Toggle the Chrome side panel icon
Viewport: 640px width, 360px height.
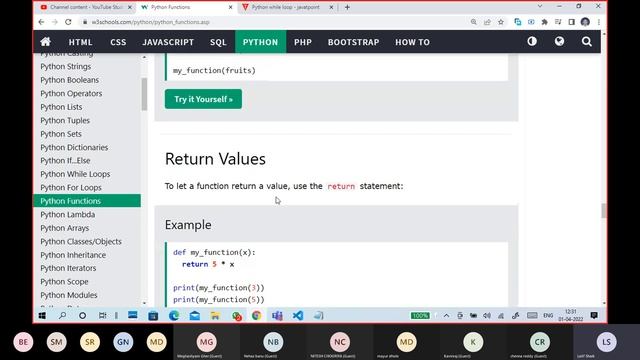point(571,22)
